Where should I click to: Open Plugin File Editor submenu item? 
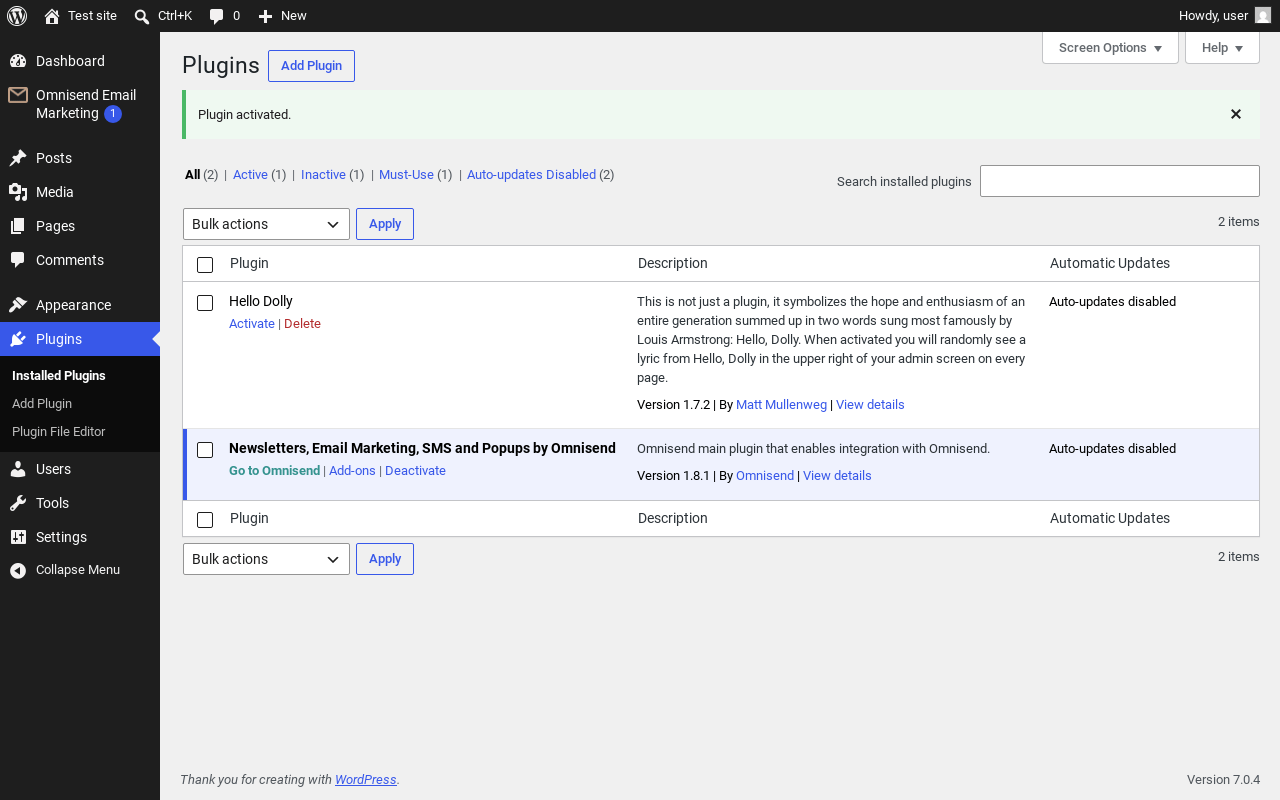59,432
